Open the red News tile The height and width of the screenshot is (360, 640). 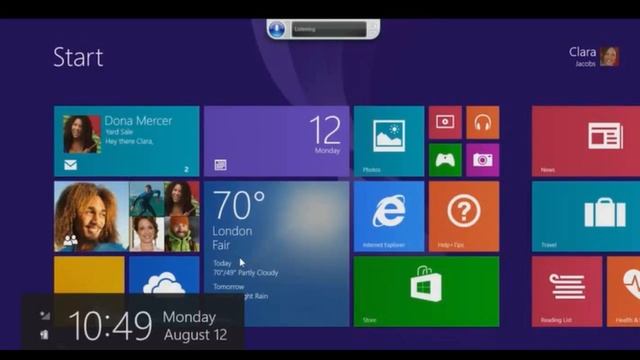tap(586, 141)
